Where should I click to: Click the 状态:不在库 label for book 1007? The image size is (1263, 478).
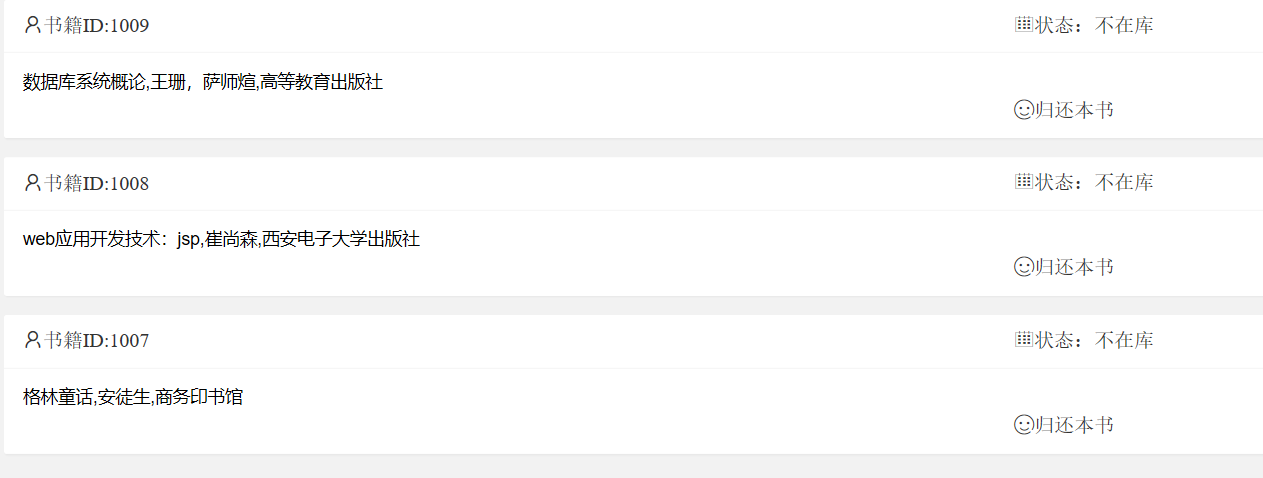click(x=1094, y=340)
